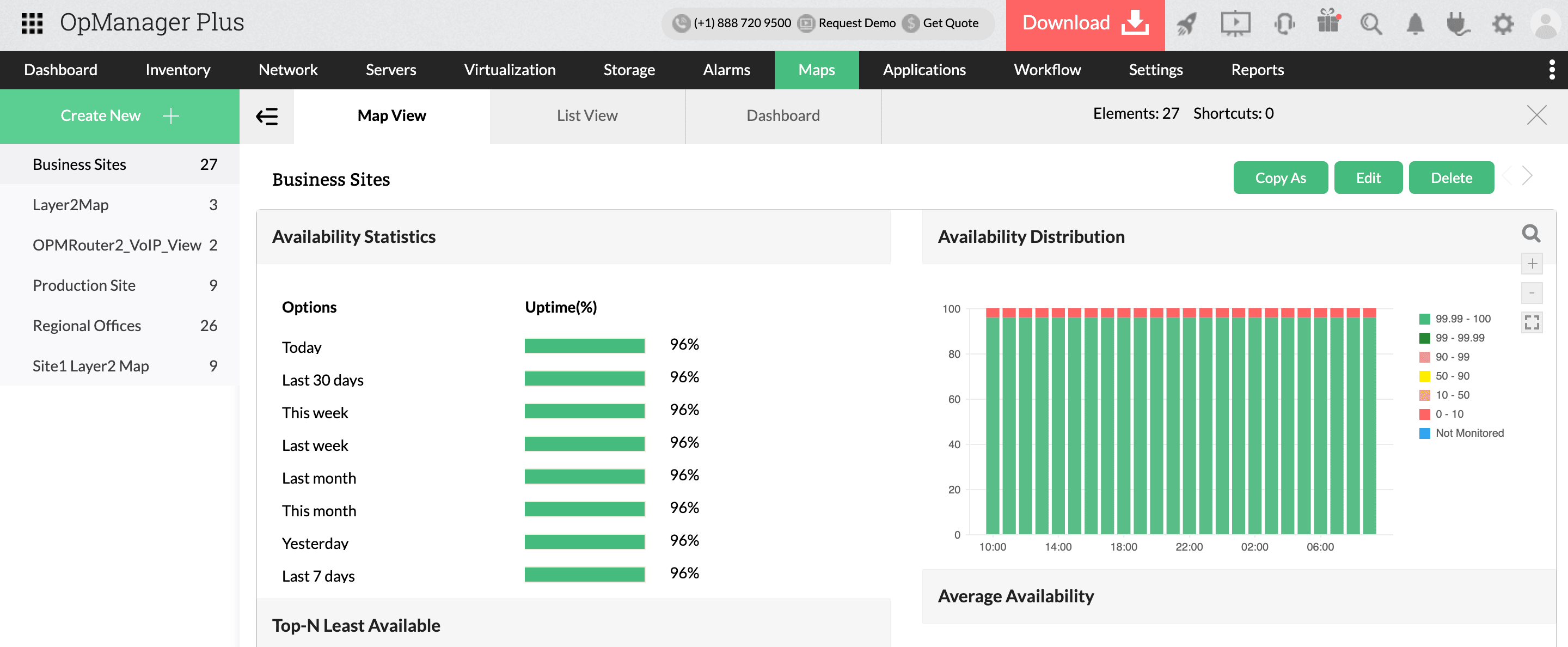Click the Delete button

pos(1451,178)
